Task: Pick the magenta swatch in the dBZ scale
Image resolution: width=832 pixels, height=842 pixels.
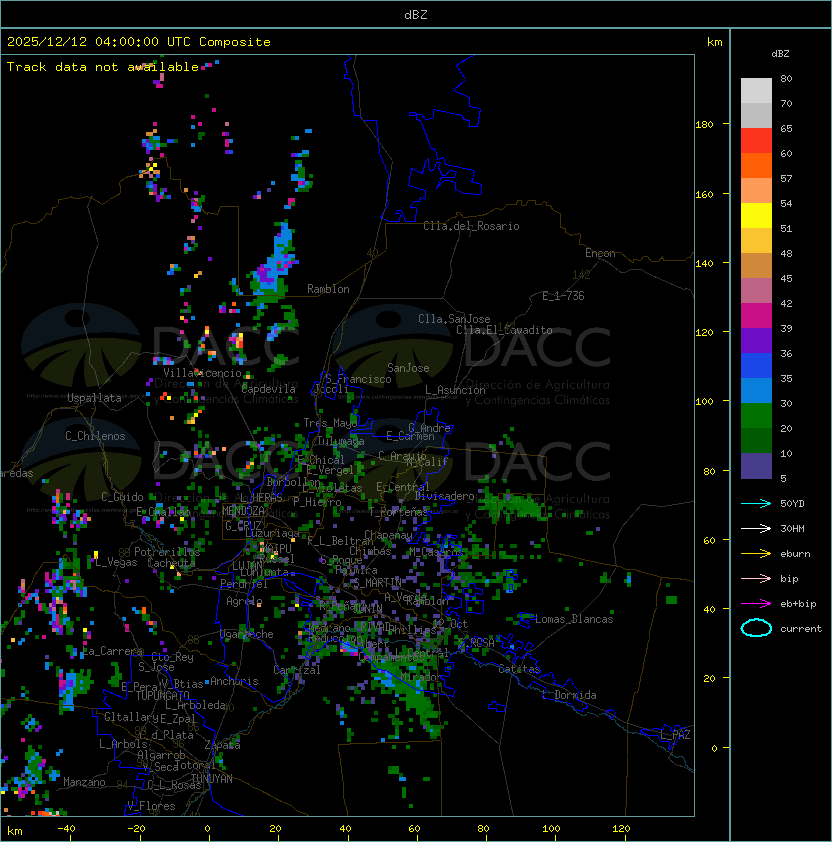Action: click(x=756, y=315)
